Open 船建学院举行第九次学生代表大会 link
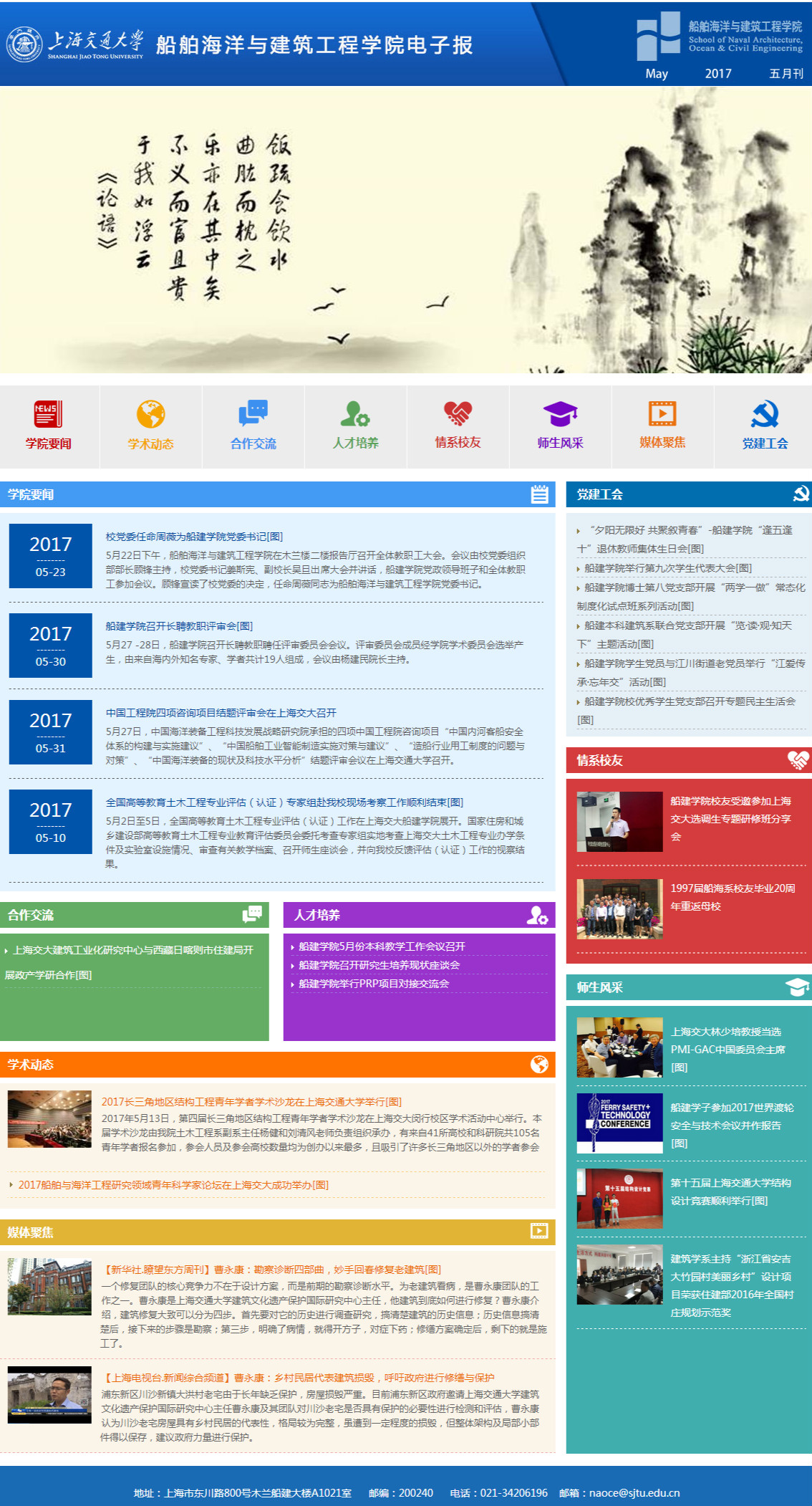Image resolution: width=812 pixels, height=1506 pixels. click(x=667, y=568)
